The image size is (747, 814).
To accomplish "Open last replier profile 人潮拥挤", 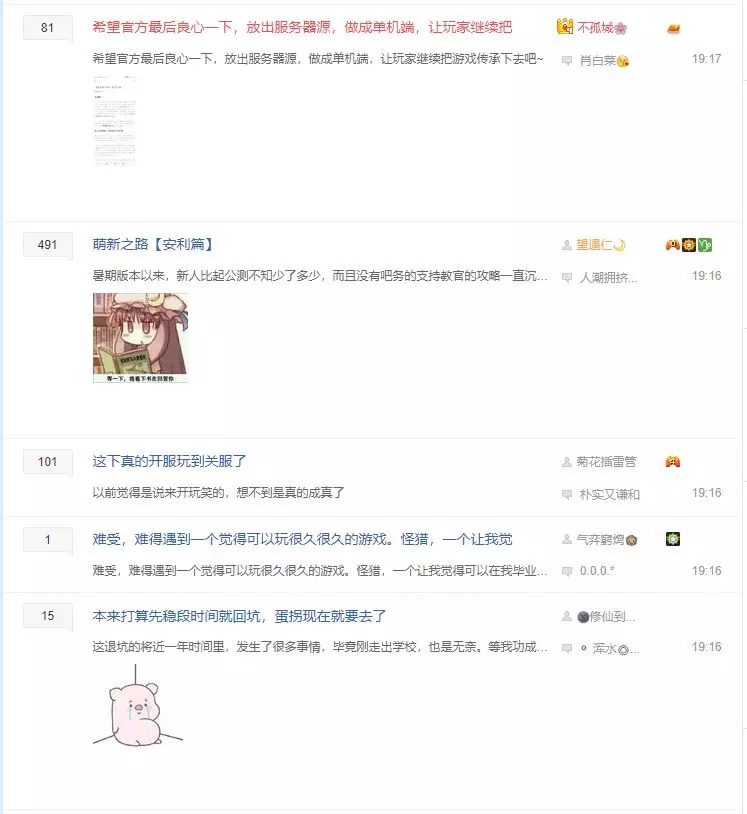I will (609, 277).
